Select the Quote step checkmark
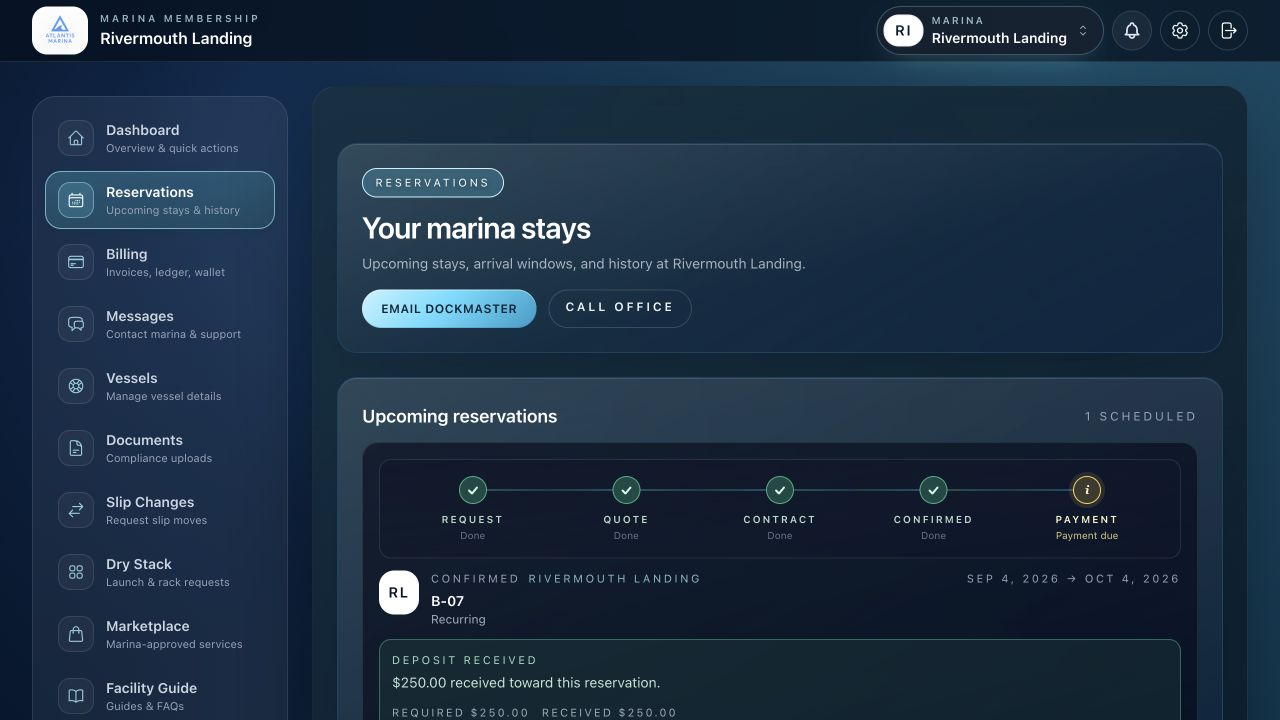1280x720 pixels. pyautogui.click(x=626, y=490)
